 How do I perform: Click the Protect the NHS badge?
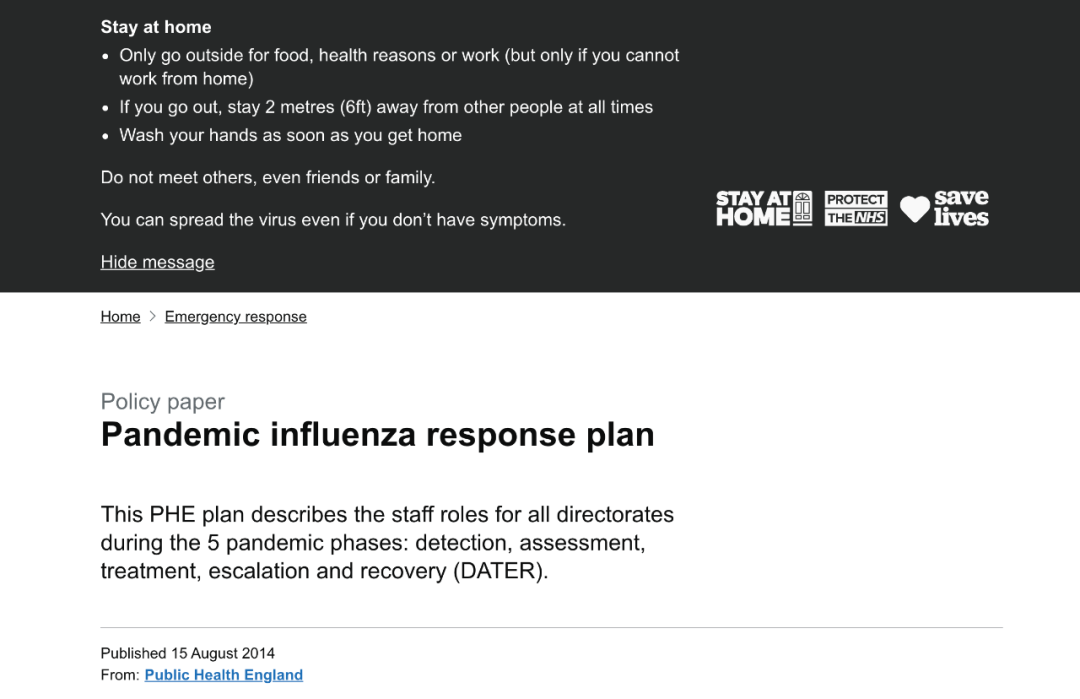coord(856,208)
